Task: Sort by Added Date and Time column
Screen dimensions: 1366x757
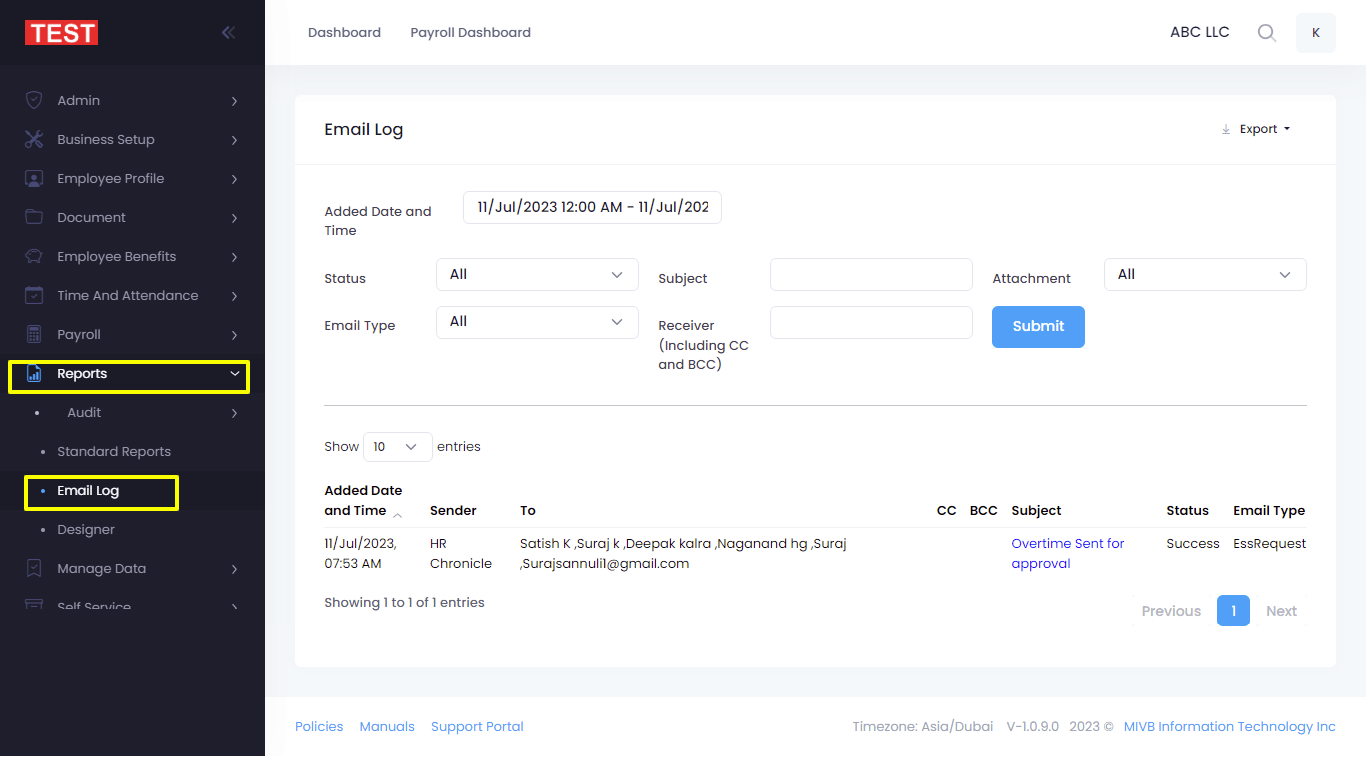Action: (x=364, y=500)
